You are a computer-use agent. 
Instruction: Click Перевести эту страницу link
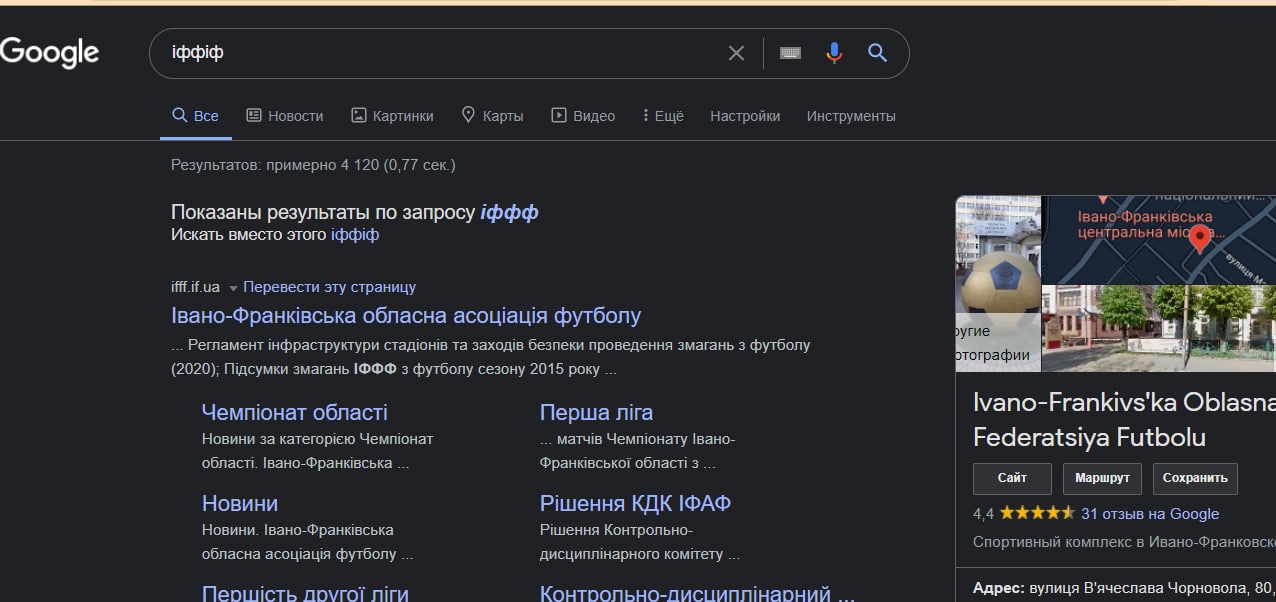pos(329,287)
